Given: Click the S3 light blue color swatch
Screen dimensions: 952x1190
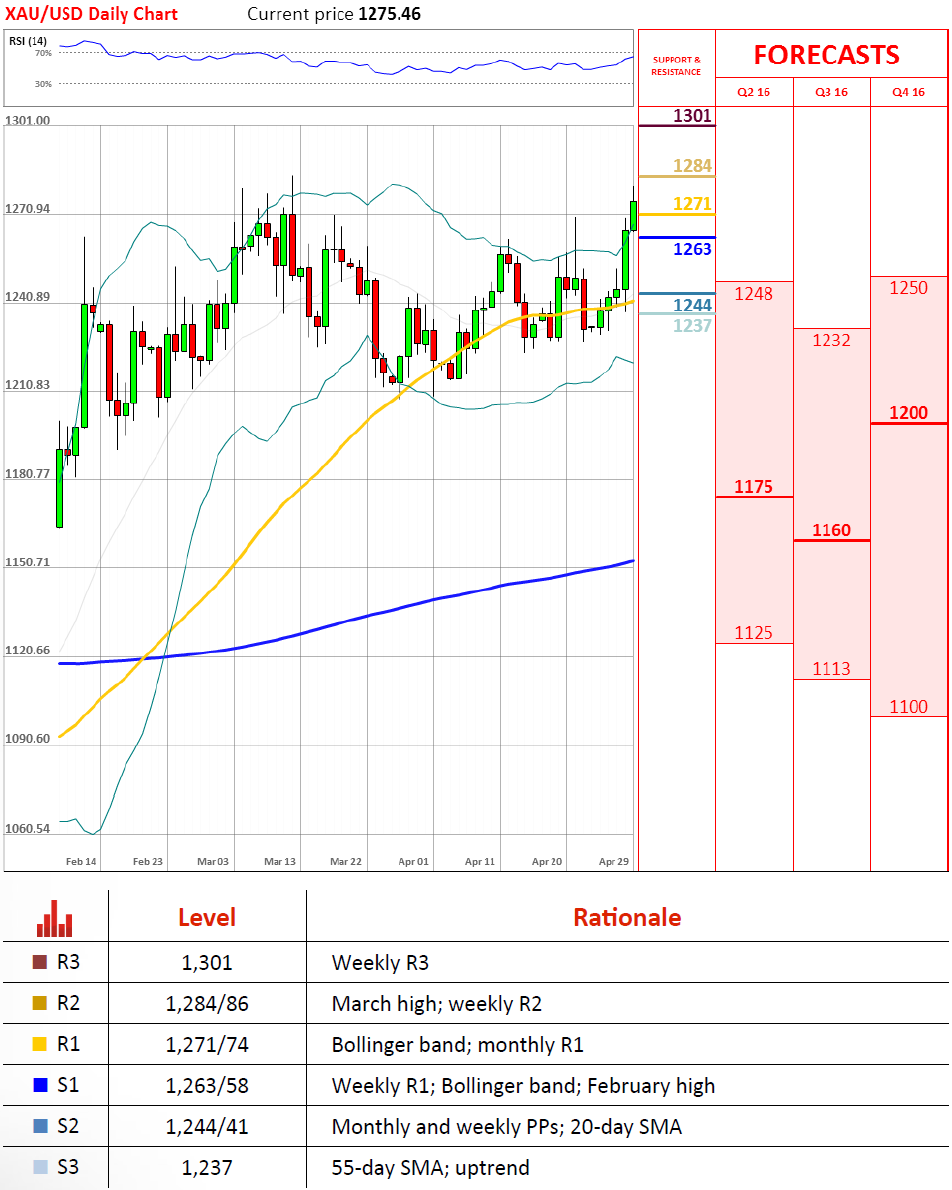Looking at the screenshot, I should click(x=40, y=1167).
